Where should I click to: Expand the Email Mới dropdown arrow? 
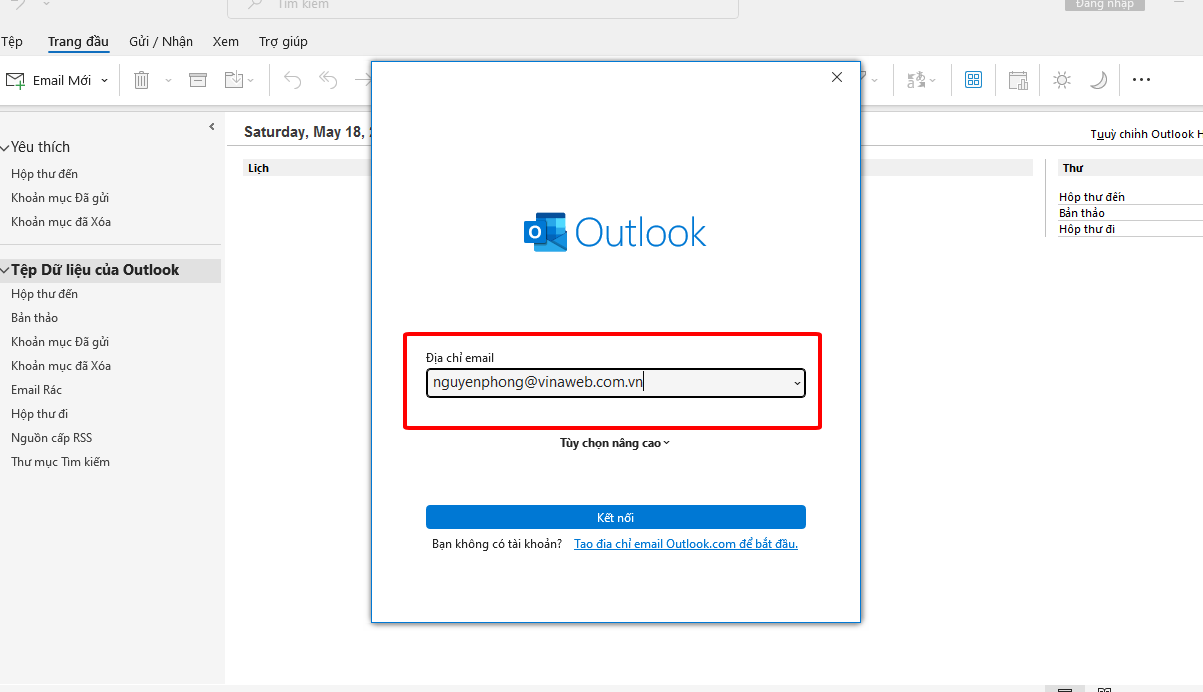pos(104,80)
